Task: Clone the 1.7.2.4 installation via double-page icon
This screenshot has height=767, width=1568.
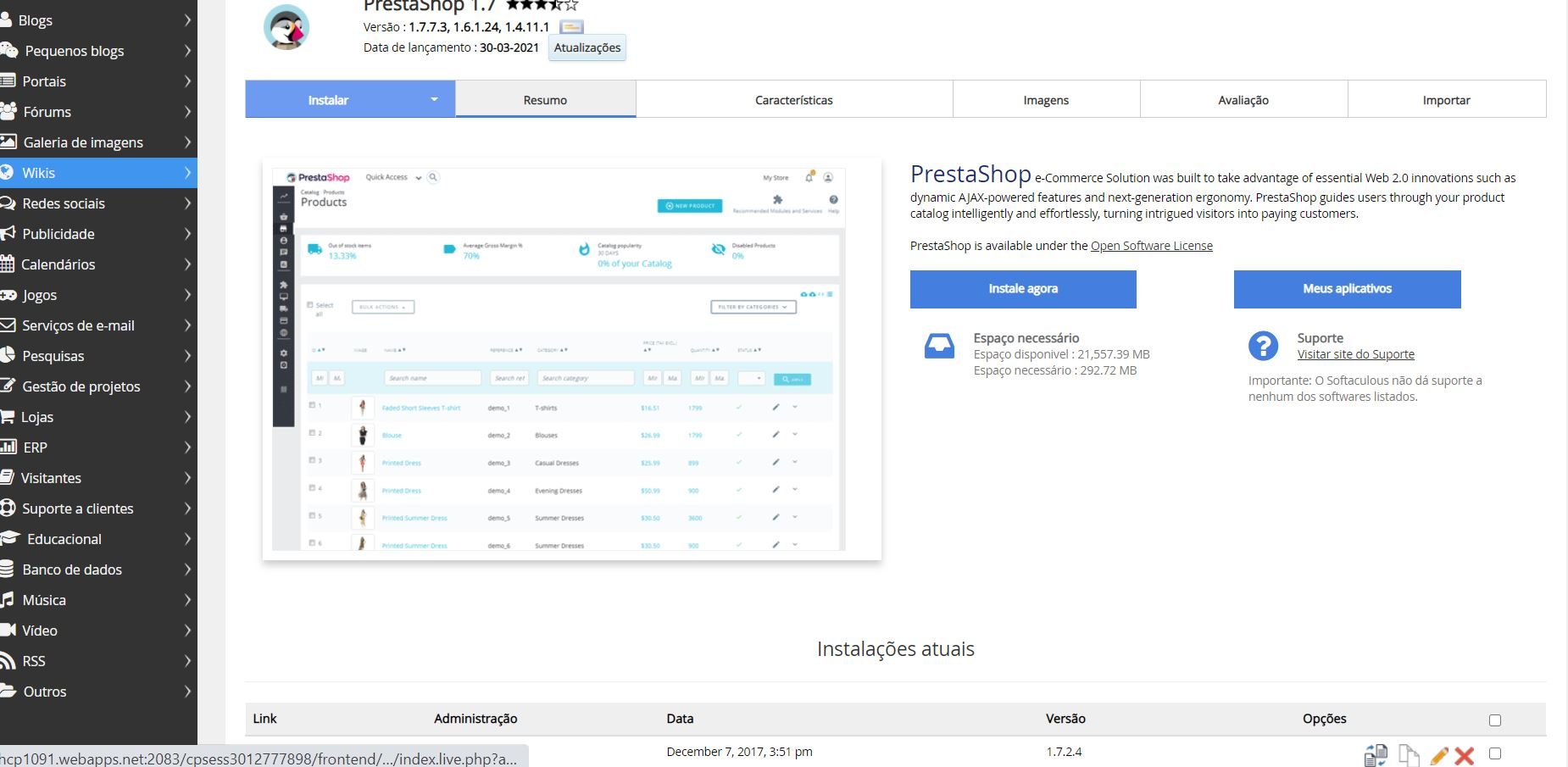Action: click(1409, 755)
